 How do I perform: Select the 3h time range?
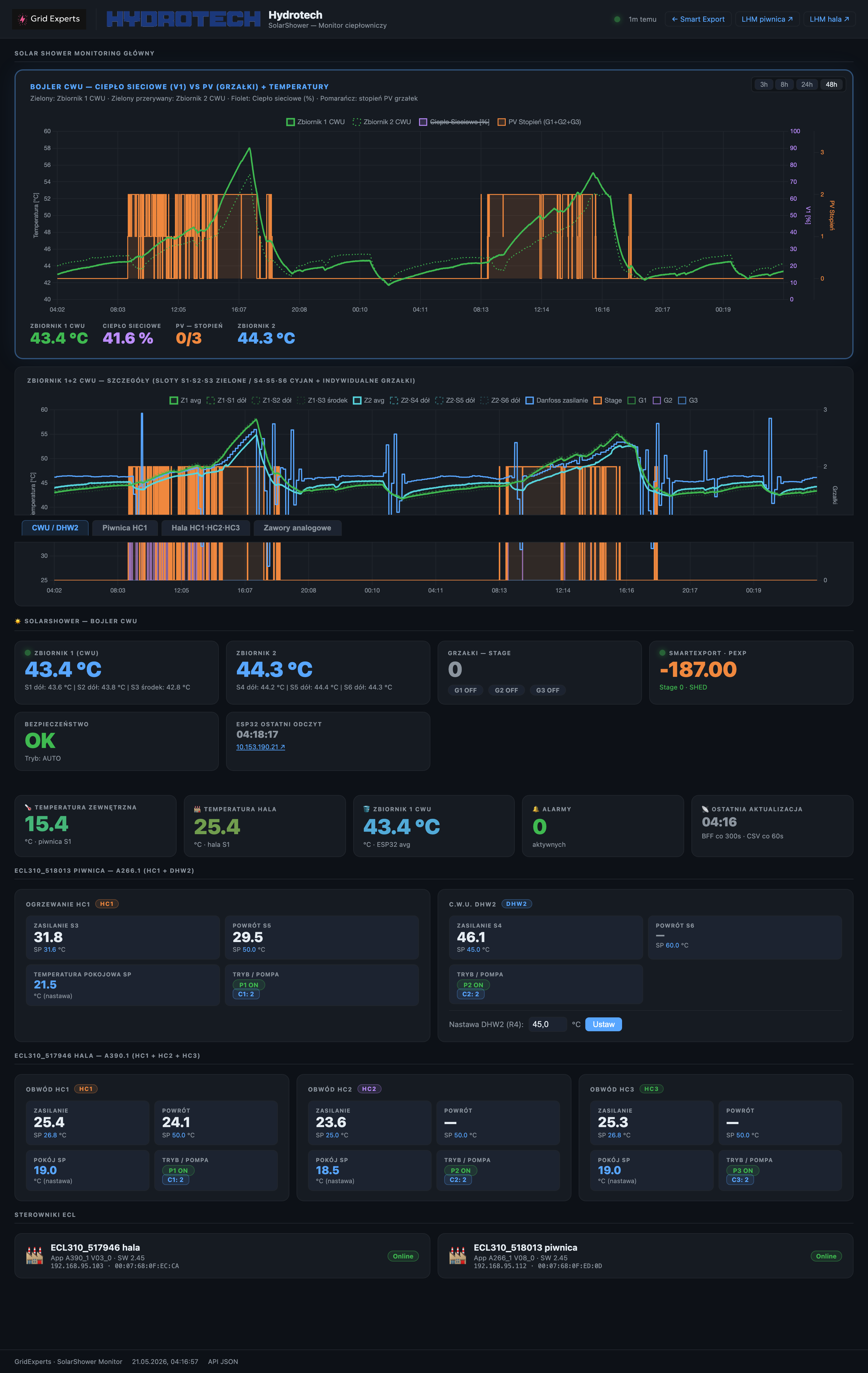764,84
